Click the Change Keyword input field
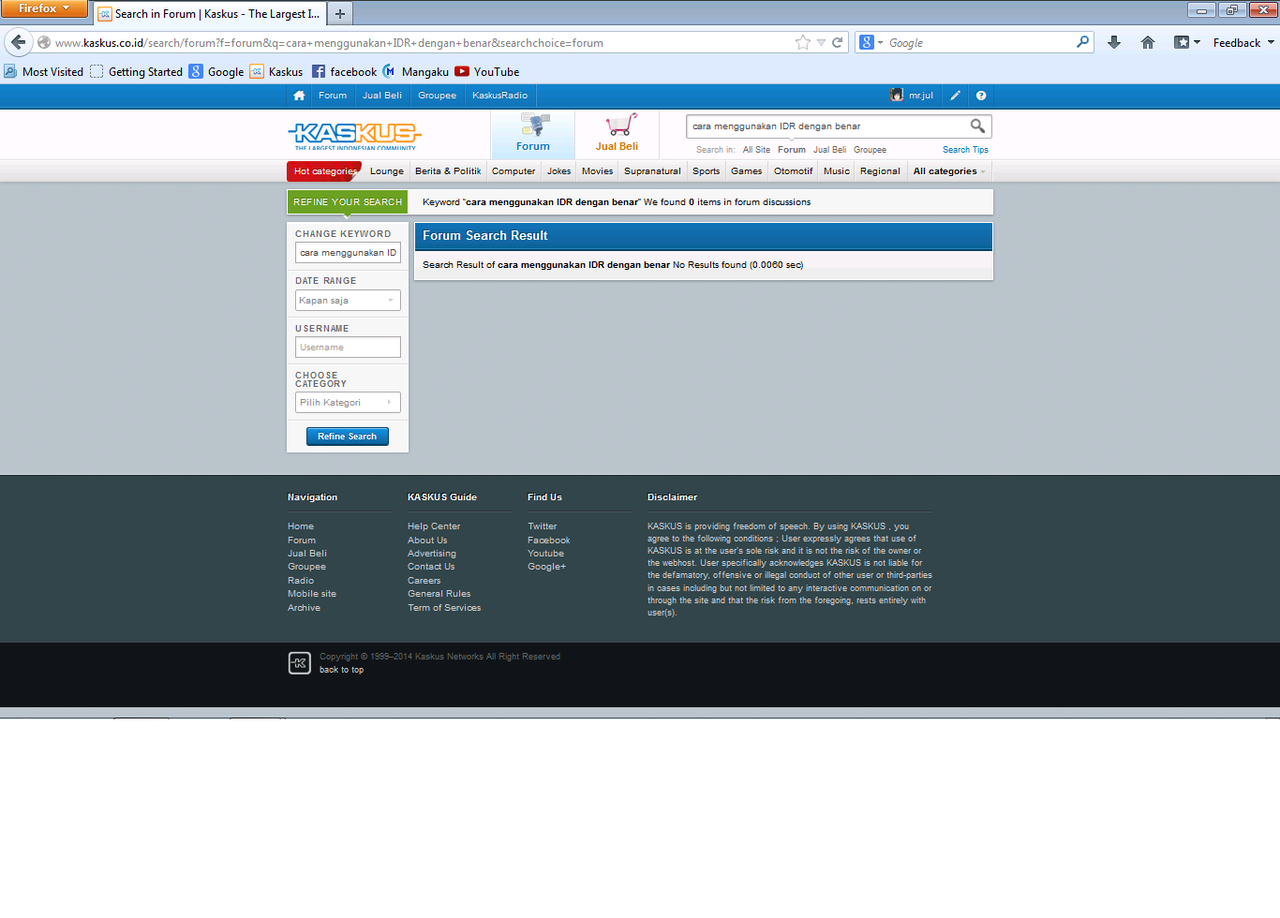 click(x=348, y=253)
